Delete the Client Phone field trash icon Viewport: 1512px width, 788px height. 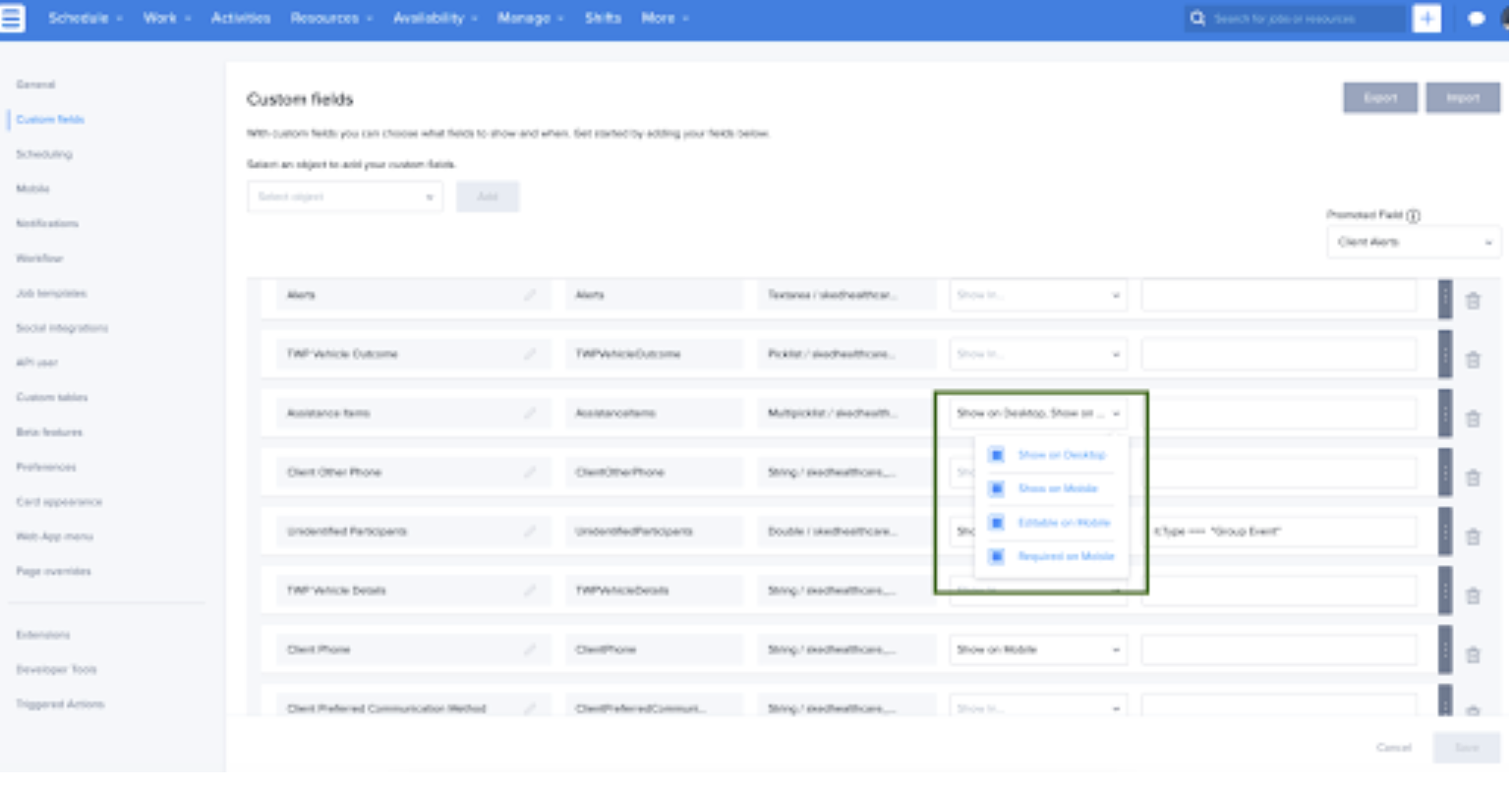[1473, 654]
